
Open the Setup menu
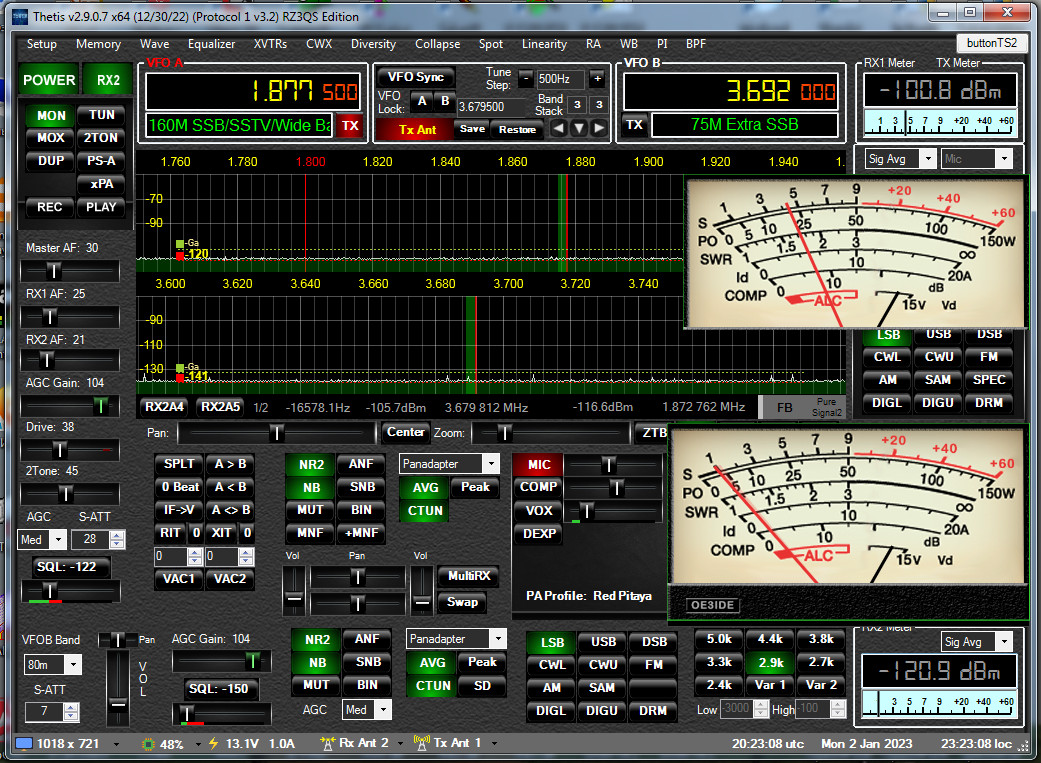click(x=41, y=44)
